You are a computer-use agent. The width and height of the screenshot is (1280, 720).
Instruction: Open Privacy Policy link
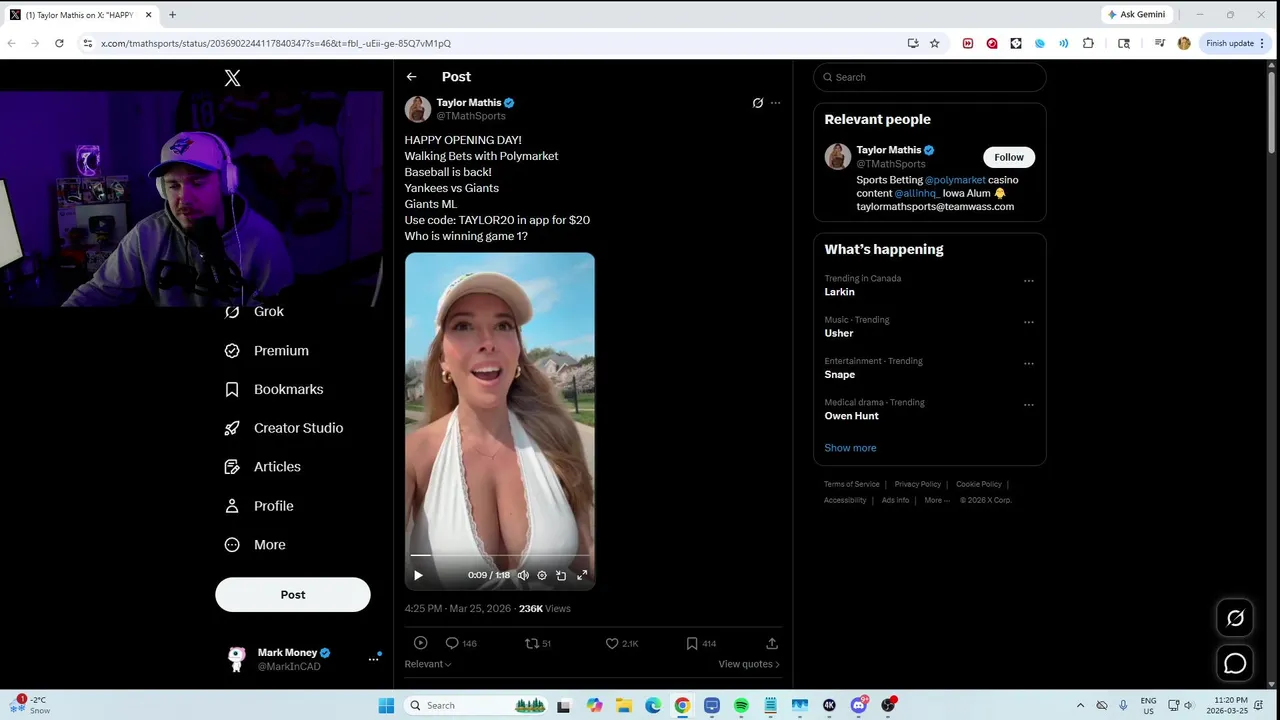[x=918, y=484]
